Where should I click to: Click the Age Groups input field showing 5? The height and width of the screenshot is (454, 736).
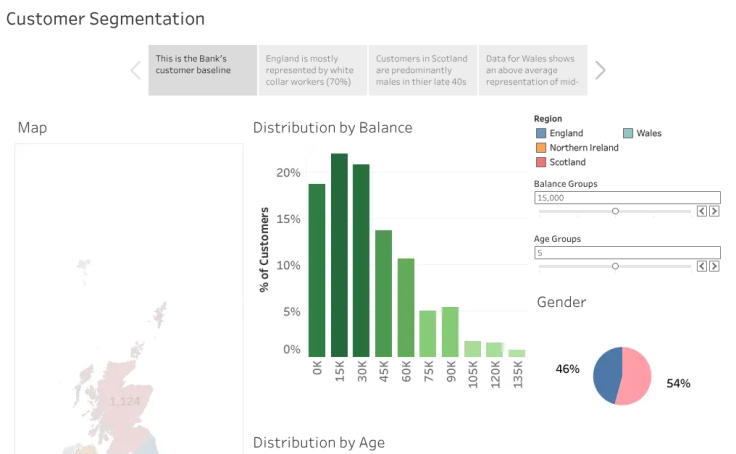[x=627, y=253]
